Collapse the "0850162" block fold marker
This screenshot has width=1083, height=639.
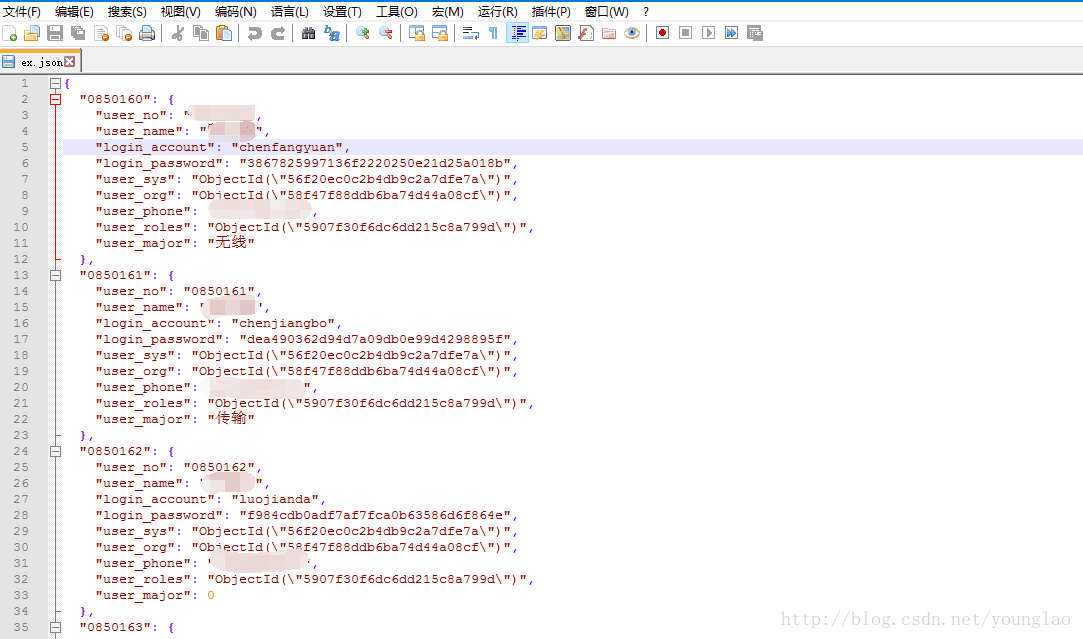click(x=55, y=452)
